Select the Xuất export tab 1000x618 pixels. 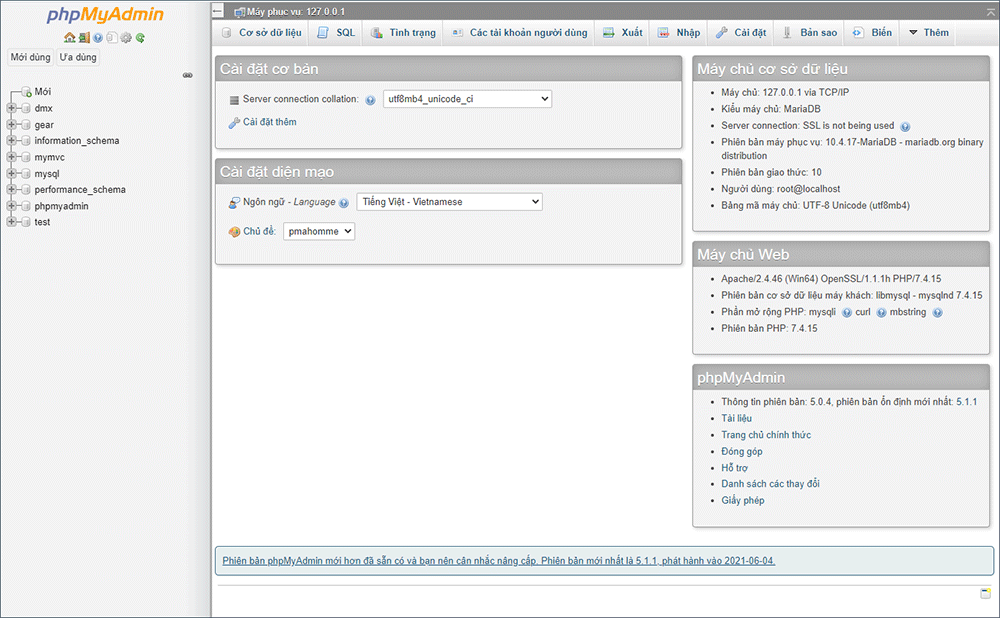[x=622, y=33]
